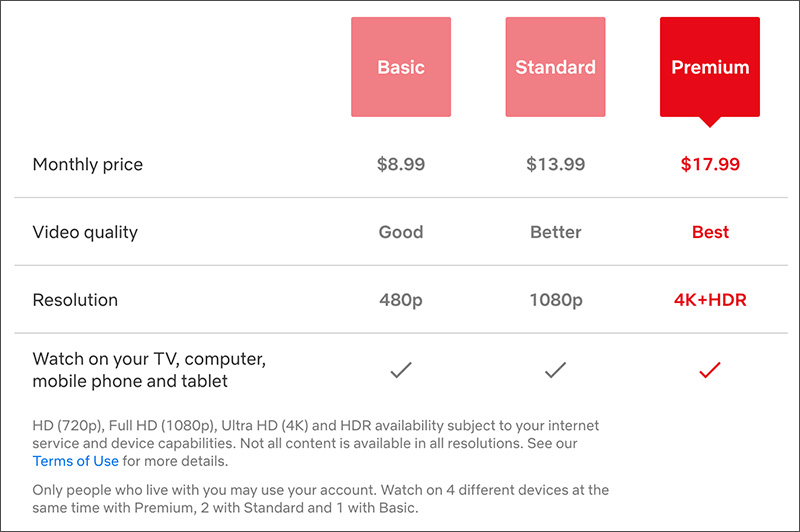Viewport: 800px width, 532px height.
Task: Click the Video quality row label
Action: [85, 233]
